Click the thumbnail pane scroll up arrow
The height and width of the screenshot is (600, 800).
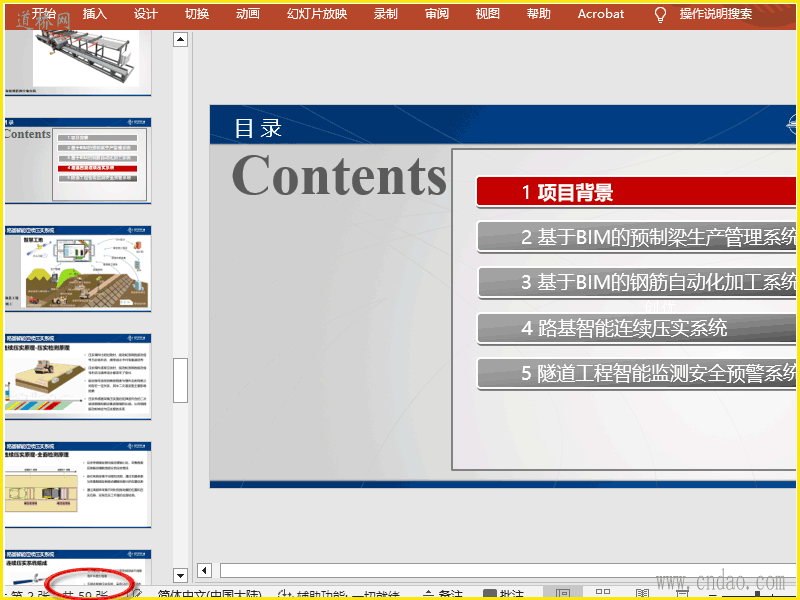181,39
